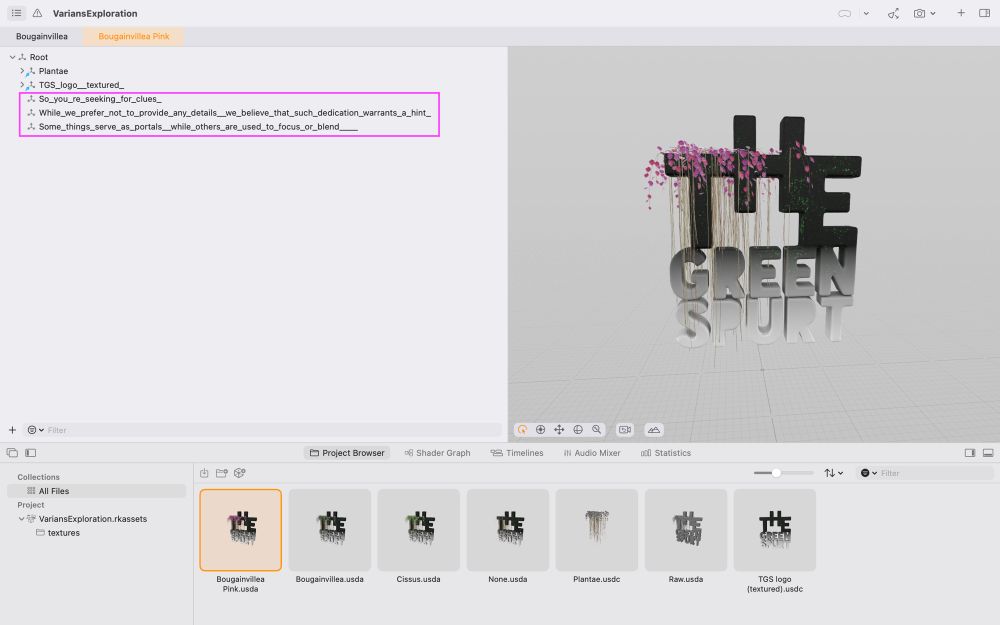Click the mountain environment icon in viewport
1000x625 pixels.
[x=654, y=430]
